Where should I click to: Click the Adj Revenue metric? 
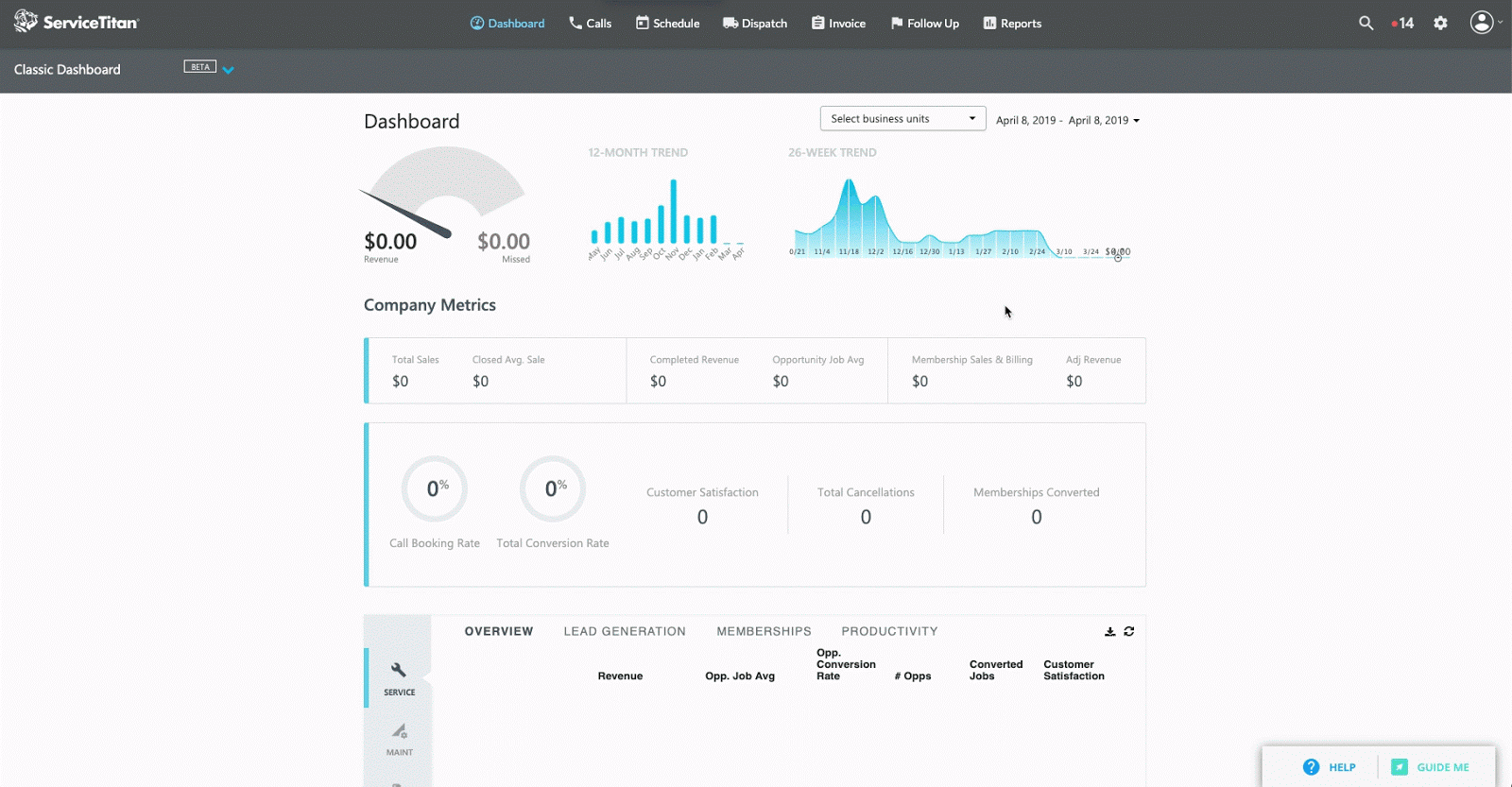(x=1093, y=371)
